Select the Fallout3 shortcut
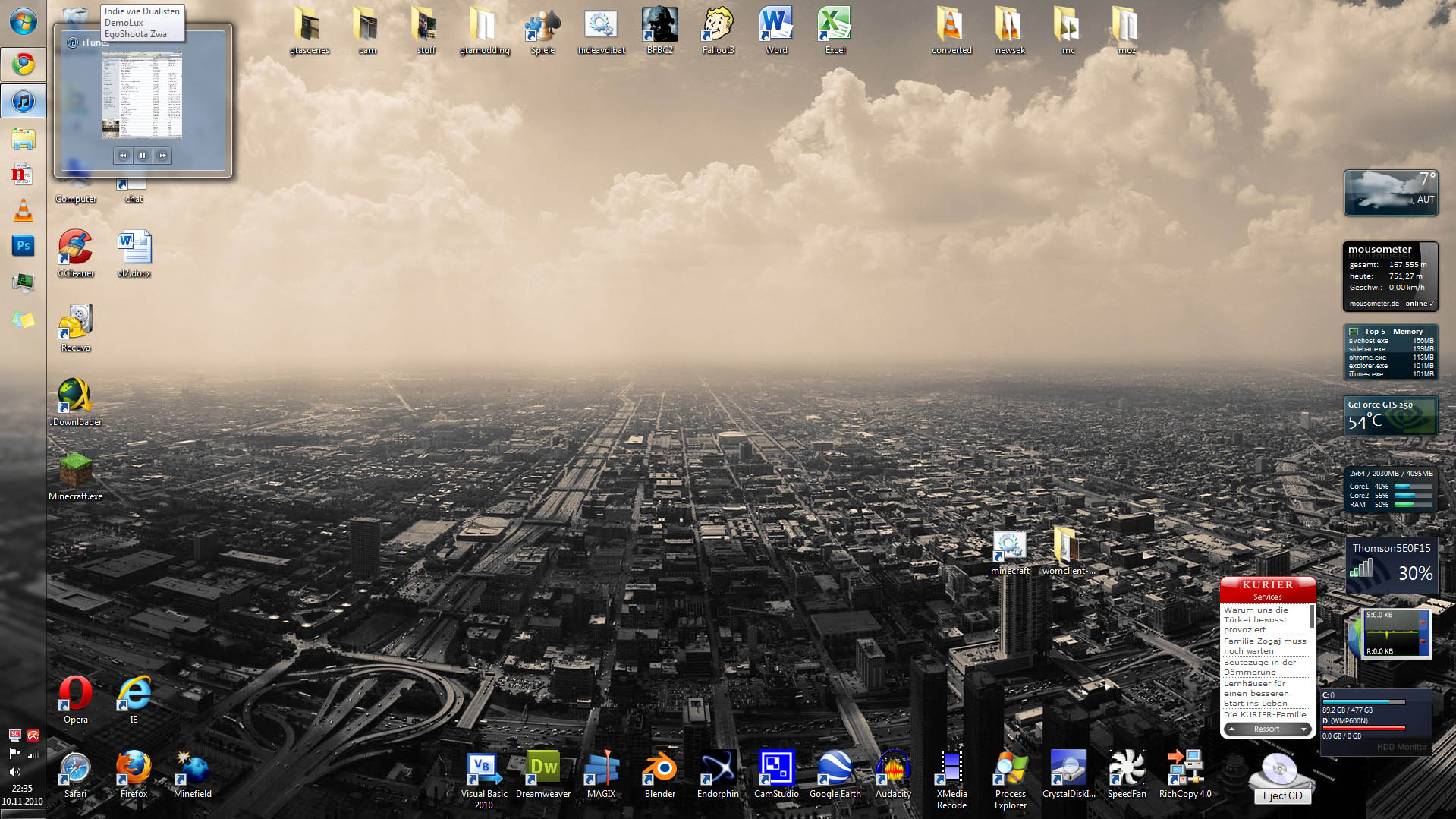The image size is (1456, 819). [x=718, y=31]
